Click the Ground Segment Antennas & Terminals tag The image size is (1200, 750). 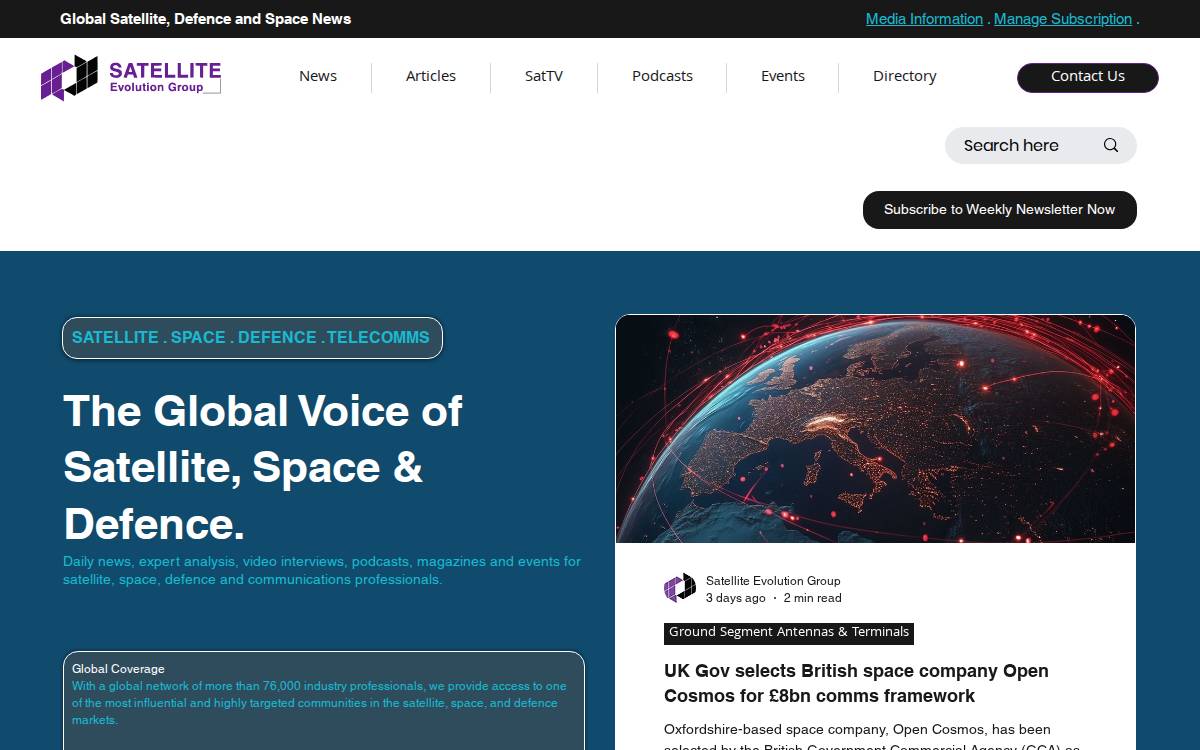tap(789, 633)
